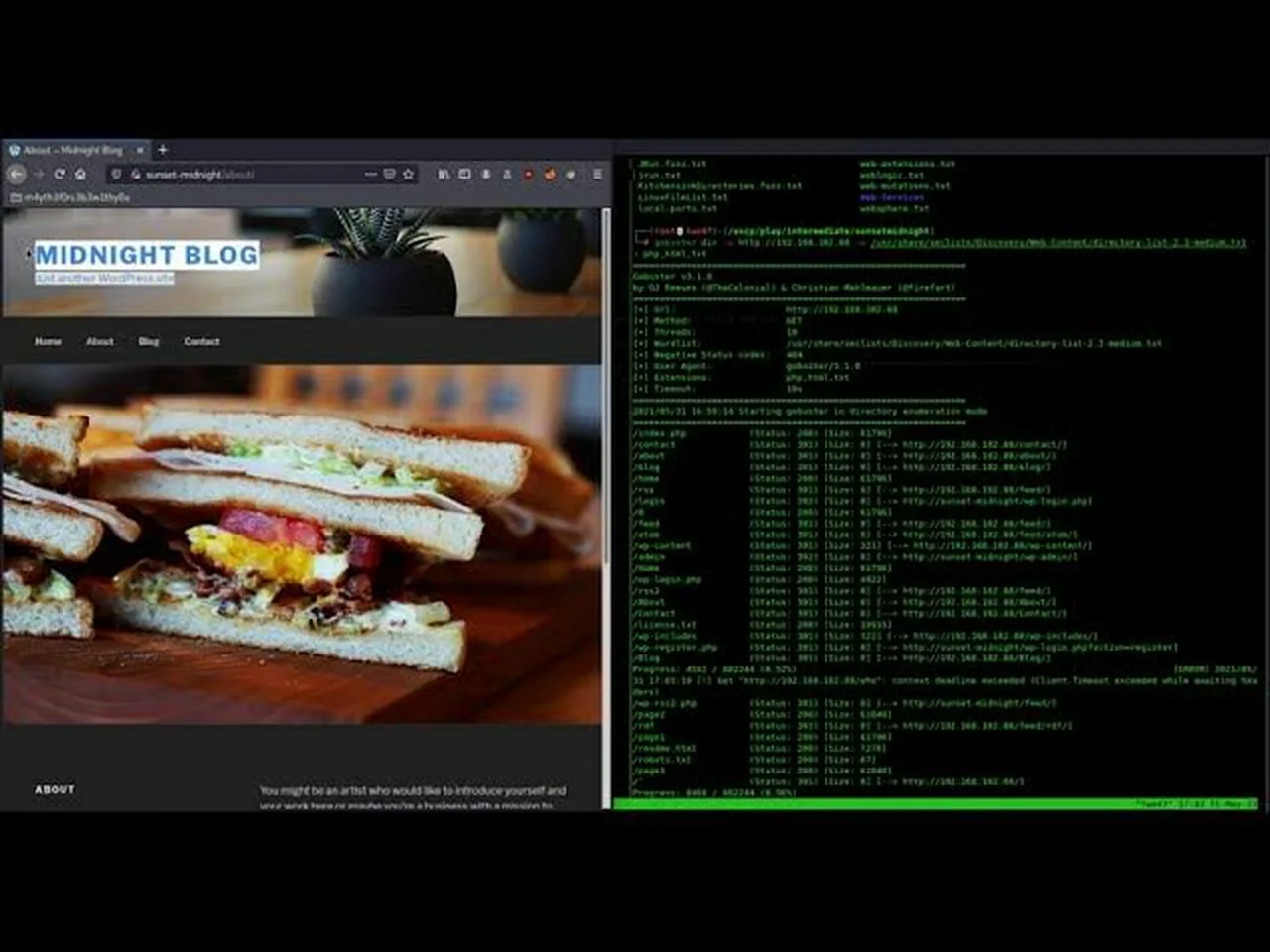Click the /wp-includes result row
Image resolution: width=1270 pixels, height=952 pixels.
(865, 636)
